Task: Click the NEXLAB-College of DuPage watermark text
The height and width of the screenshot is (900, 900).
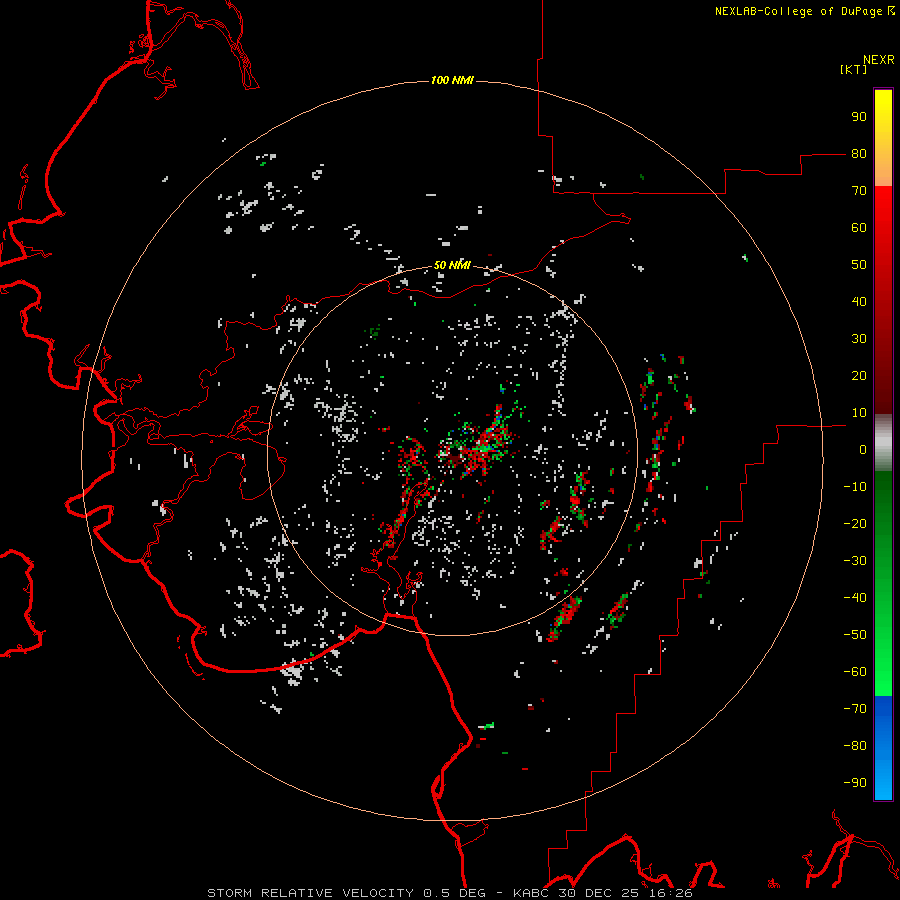Action: (x=804, y=11)
